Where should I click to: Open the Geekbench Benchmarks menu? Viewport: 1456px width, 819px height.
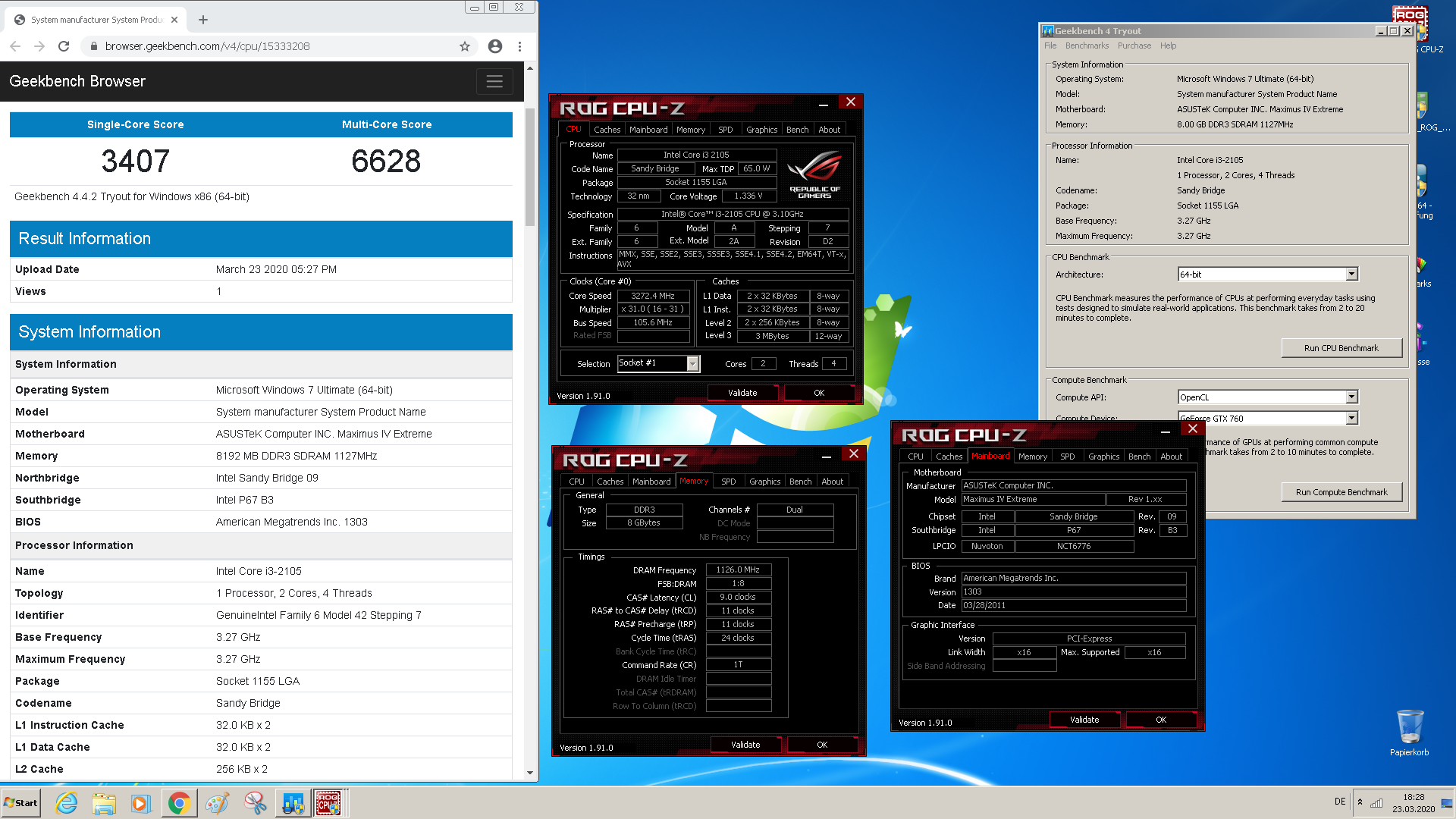(x=1087, y=45)
